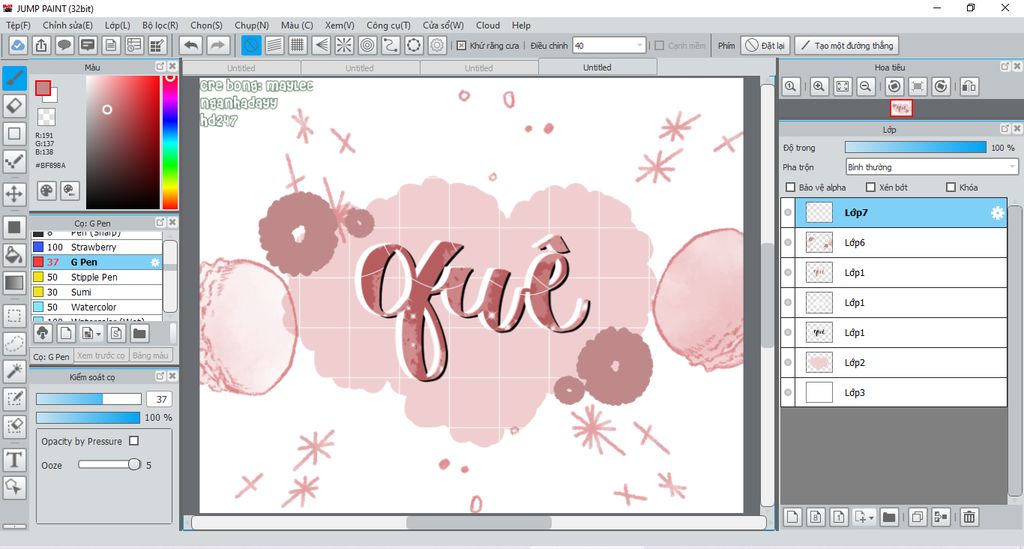Enable crisscross grid snap guide
Image resolution: width=1024 pixels, height=549 pixels.
pos(298,46)
